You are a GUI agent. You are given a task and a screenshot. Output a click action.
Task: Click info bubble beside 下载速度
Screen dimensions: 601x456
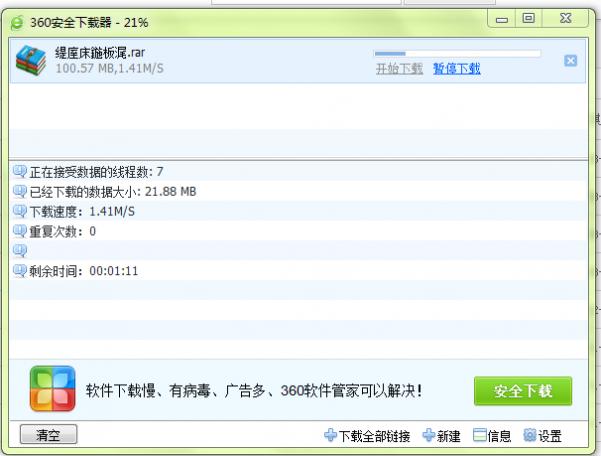[20, 211]
